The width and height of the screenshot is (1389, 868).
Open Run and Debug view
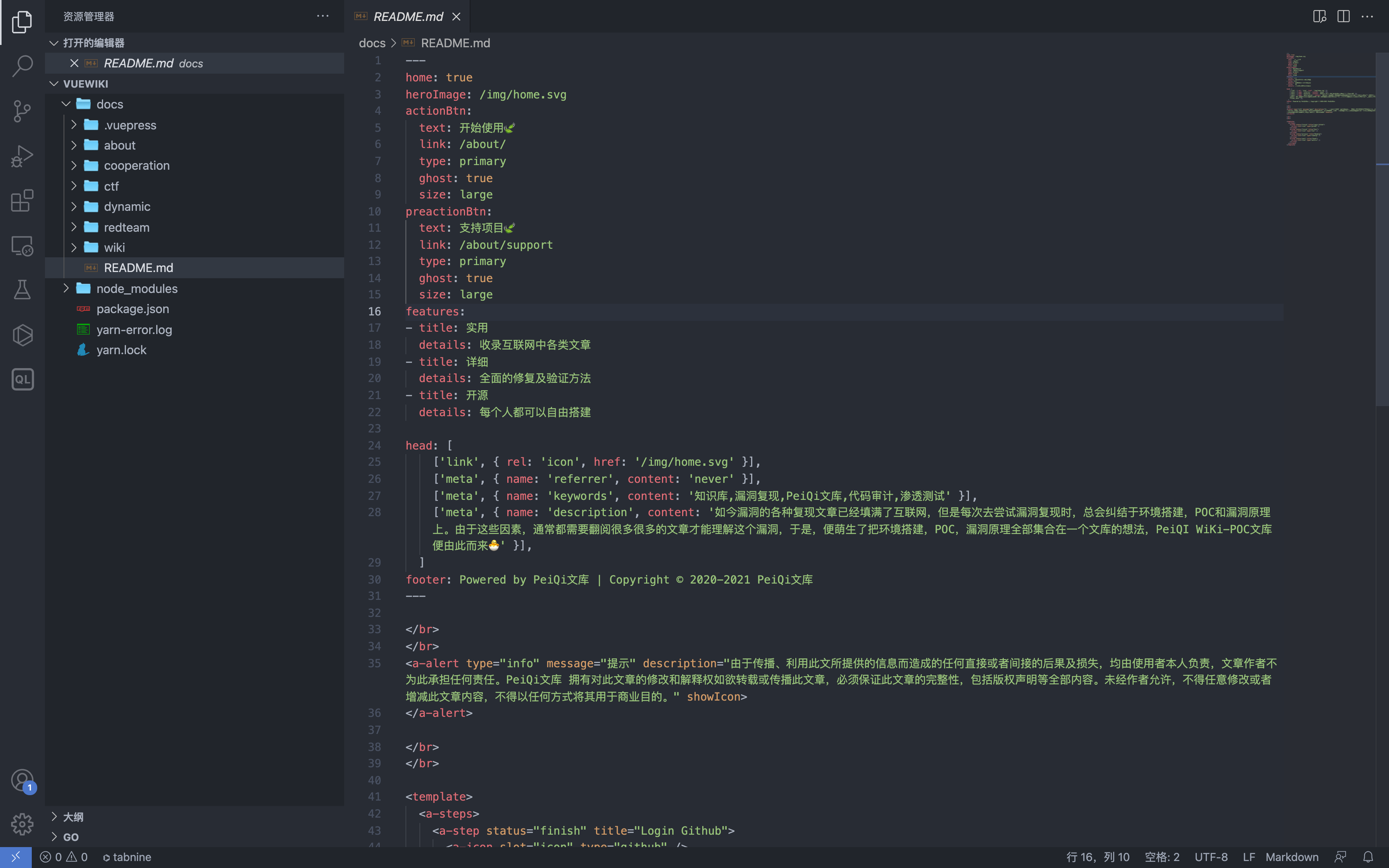(22, 155)
